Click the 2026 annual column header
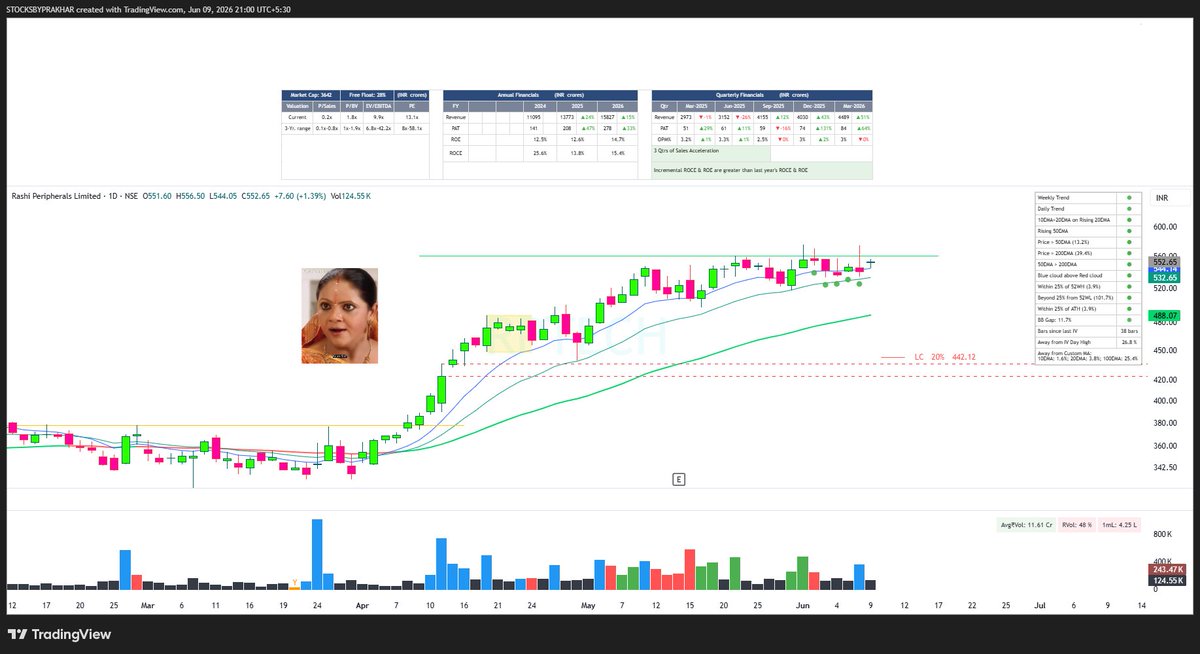The width and height of the screenshot is (1200, 654). 618,106
